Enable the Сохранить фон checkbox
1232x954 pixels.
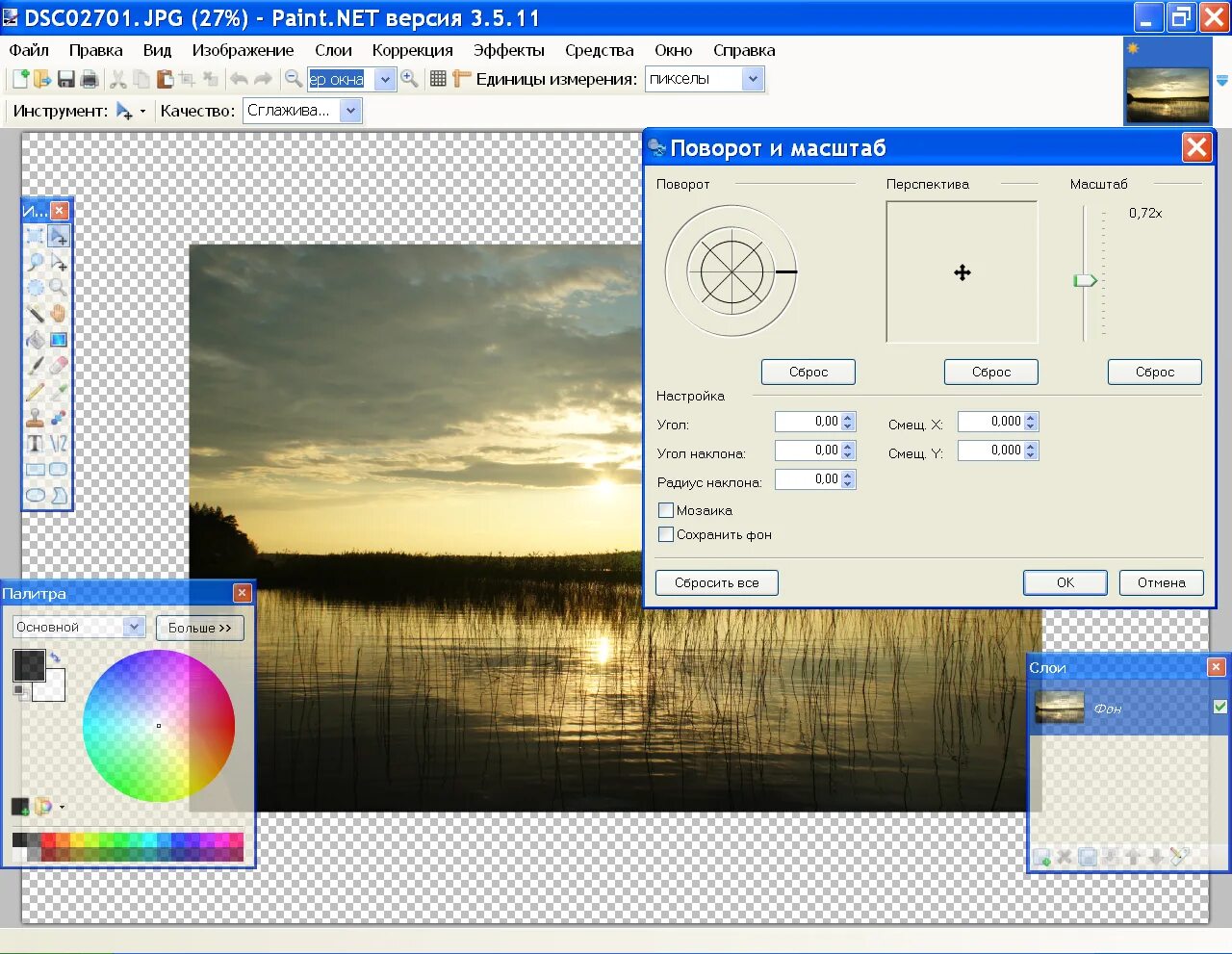tap(666, 534)
